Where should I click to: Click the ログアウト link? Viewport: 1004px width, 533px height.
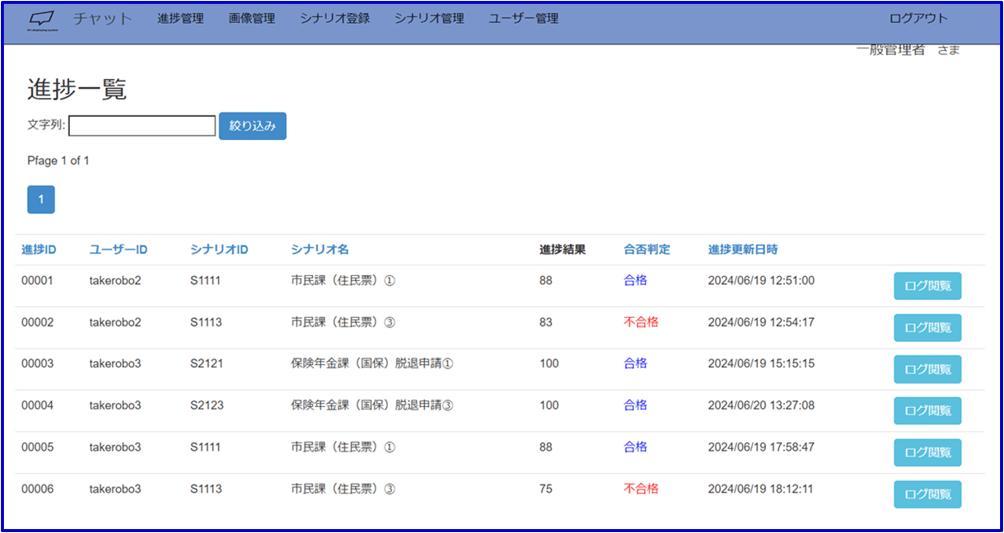pos(918,19)
